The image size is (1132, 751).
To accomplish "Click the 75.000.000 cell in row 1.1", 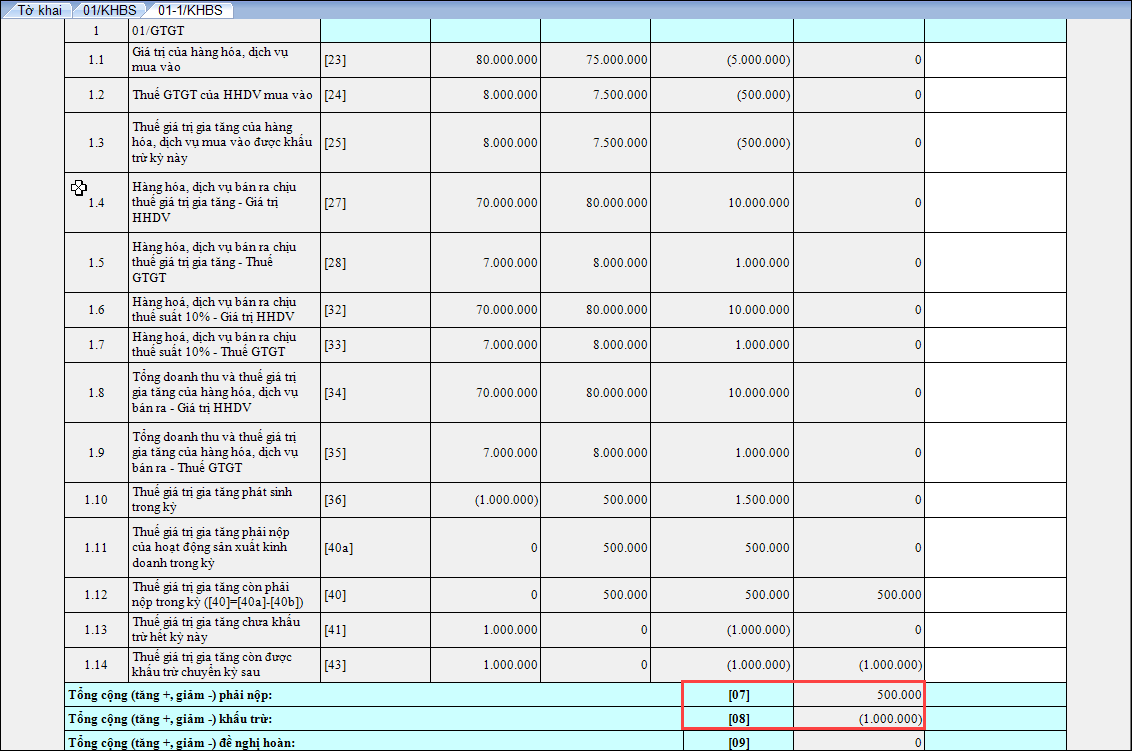I will pyautogui.click(x=615, y=60).
